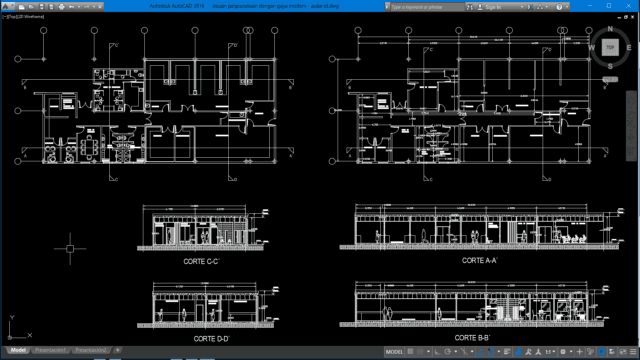Screen dimensions: 640x360
Task: Click the E compass direction on ViewCube
Action: click(x=629, y=48)
